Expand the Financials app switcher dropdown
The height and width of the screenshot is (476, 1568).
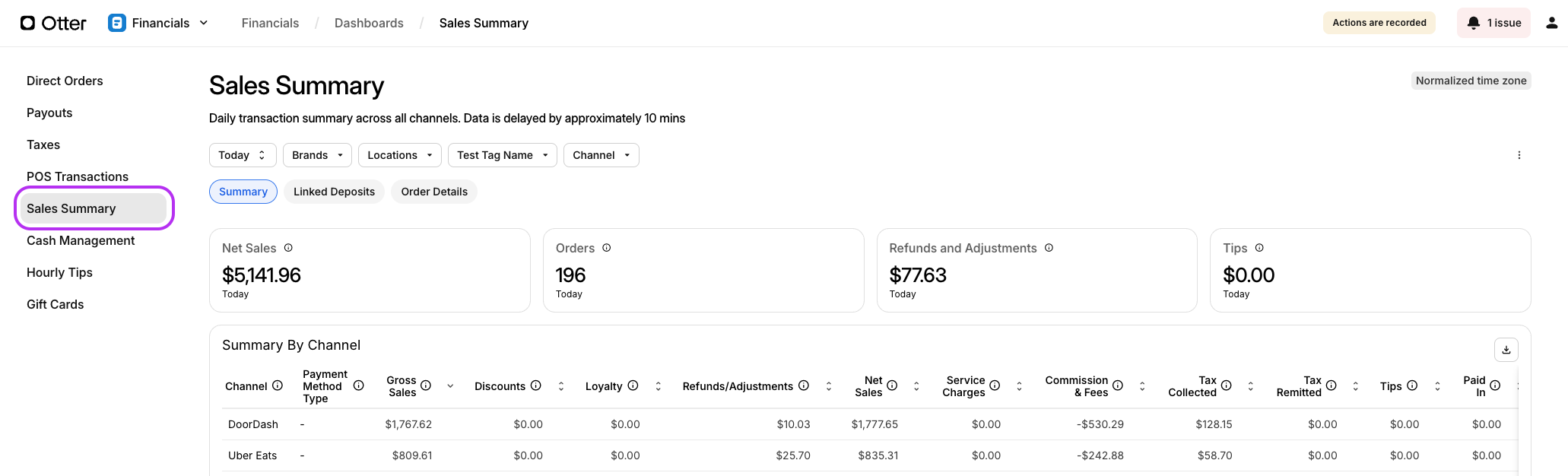tap(204, 23)
